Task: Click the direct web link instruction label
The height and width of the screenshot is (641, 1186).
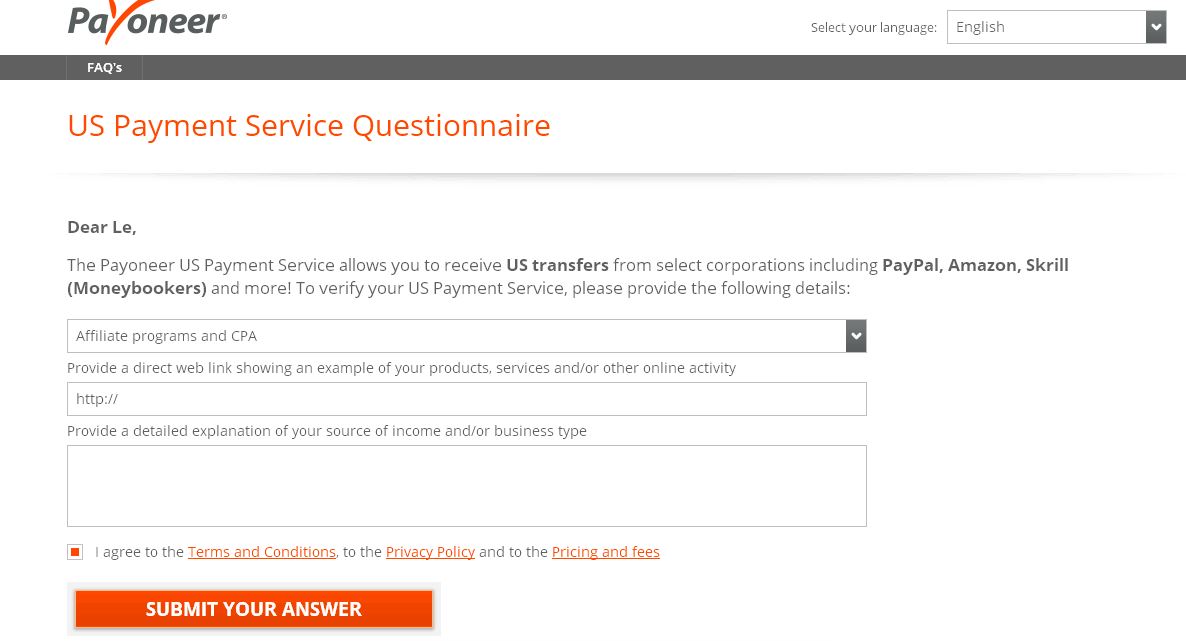Action: pyautogui.click(x=401, y=368)
